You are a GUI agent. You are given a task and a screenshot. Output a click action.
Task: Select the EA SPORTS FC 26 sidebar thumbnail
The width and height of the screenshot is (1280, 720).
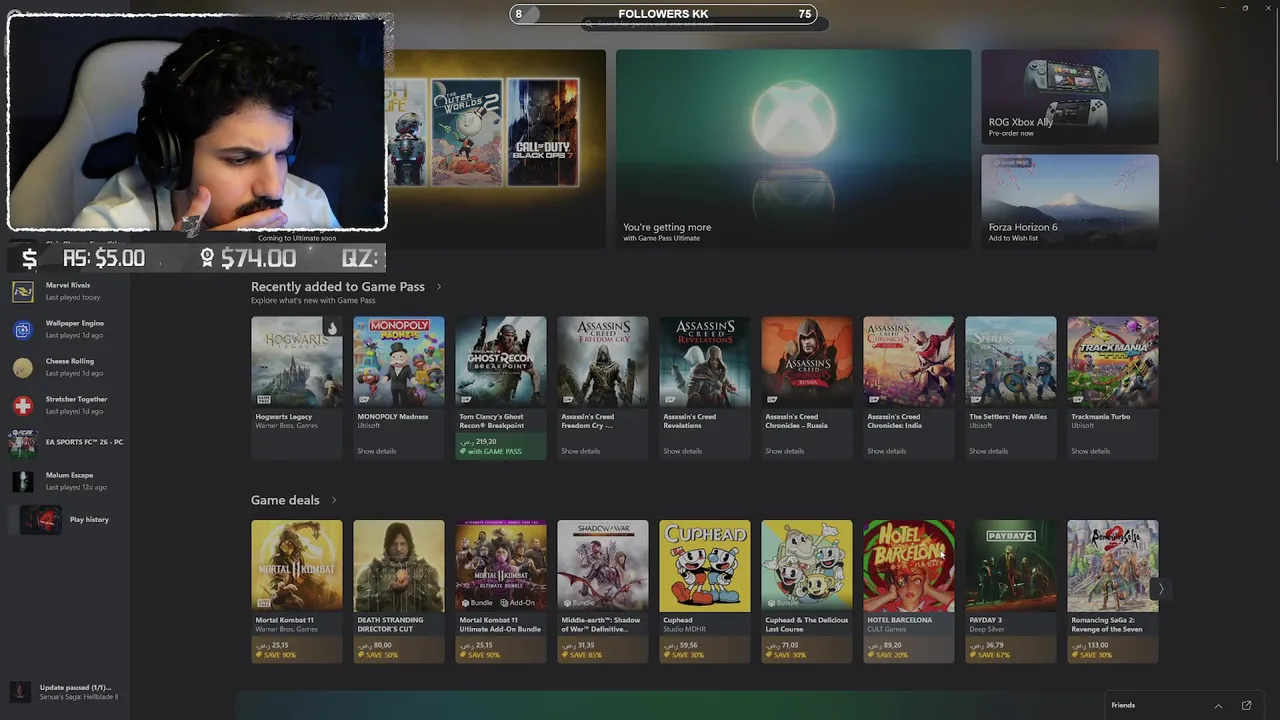coord(23,443)
